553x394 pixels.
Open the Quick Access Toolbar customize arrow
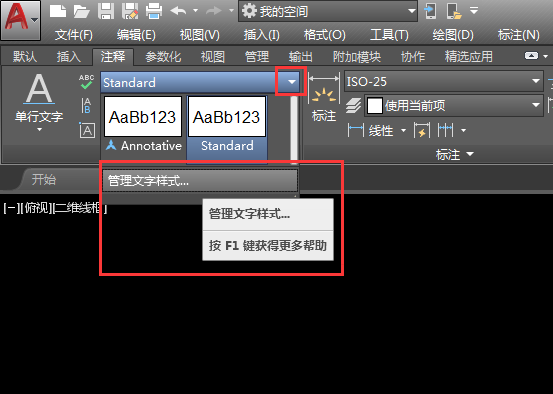tap(474, 11)
